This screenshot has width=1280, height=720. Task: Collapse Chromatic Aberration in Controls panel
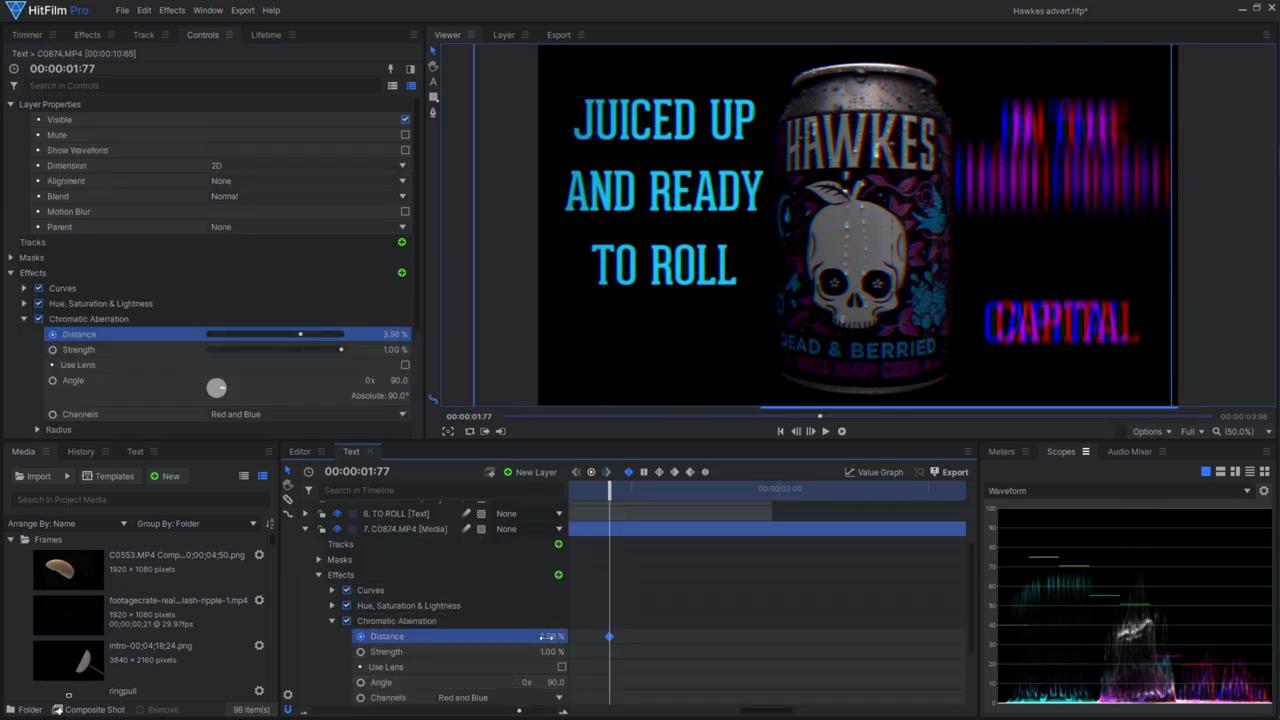point(24,319)
